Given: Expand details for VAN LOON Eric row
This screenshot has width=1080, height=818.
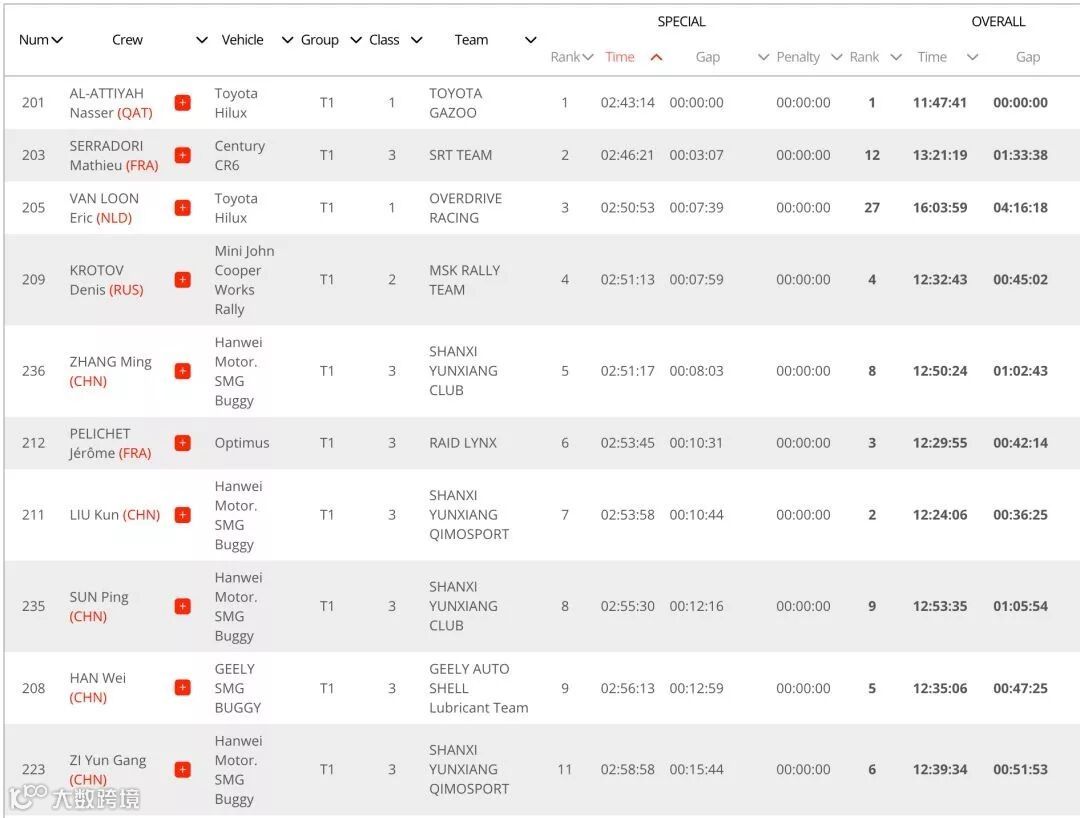Looking at the screenshot, I should (x=183, y=207).
